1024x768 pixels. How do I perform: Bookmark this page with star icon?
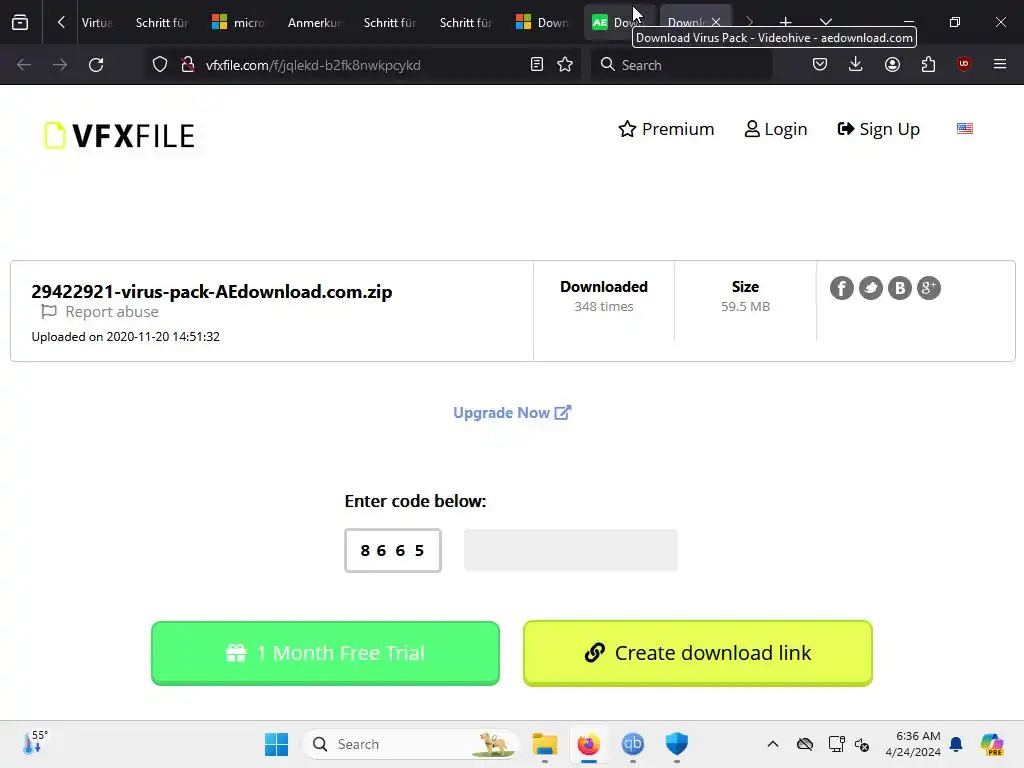565,65
